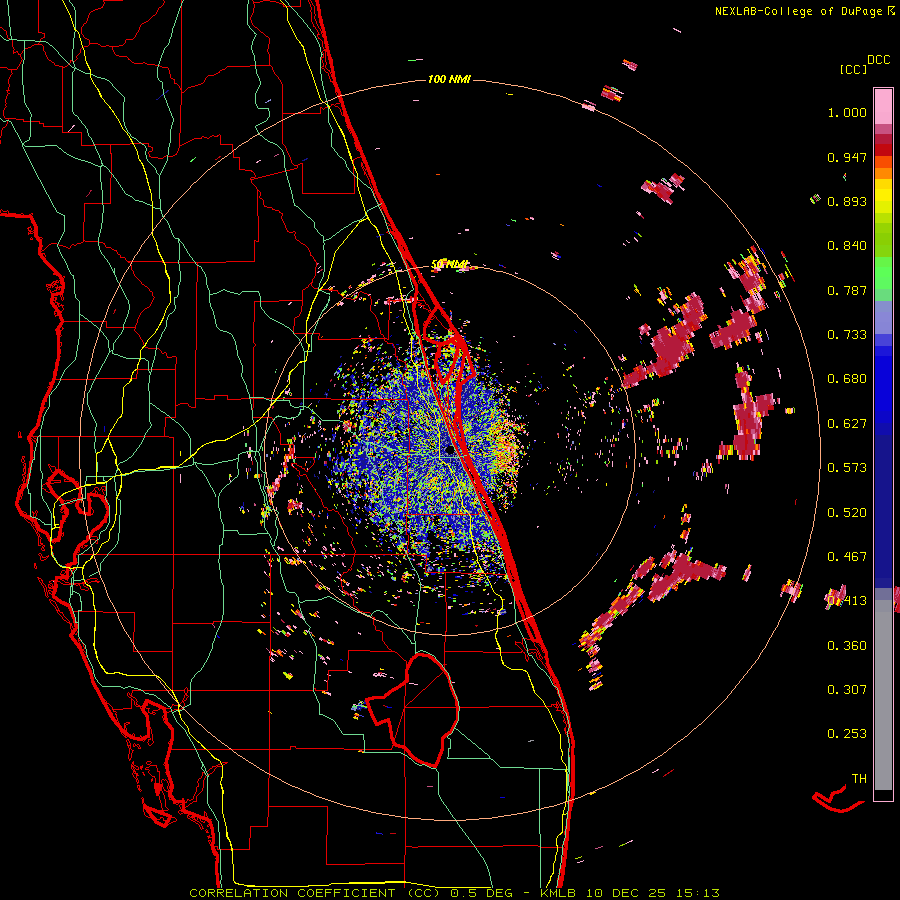This screenshot has height=900, width=900.
Task: Click the 1.000 color scale value
Action: [847, 112]
